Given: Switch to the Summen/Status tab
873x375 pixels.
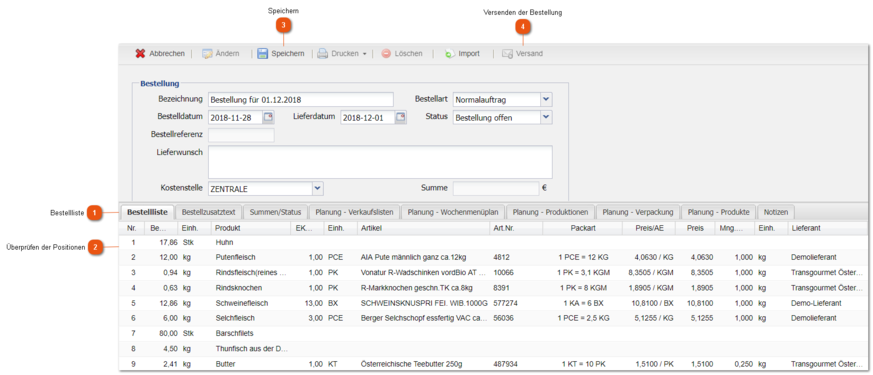Looking at the screenshot, I should [x=275, y=212].
